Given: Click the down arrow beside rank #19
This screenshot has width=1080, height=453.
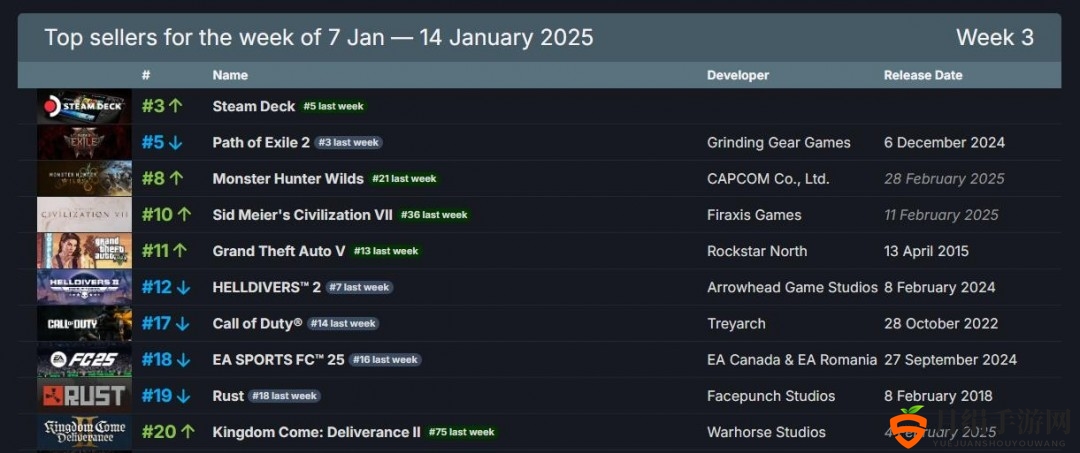Looking at the screenshot, I should tap(183, 396).
